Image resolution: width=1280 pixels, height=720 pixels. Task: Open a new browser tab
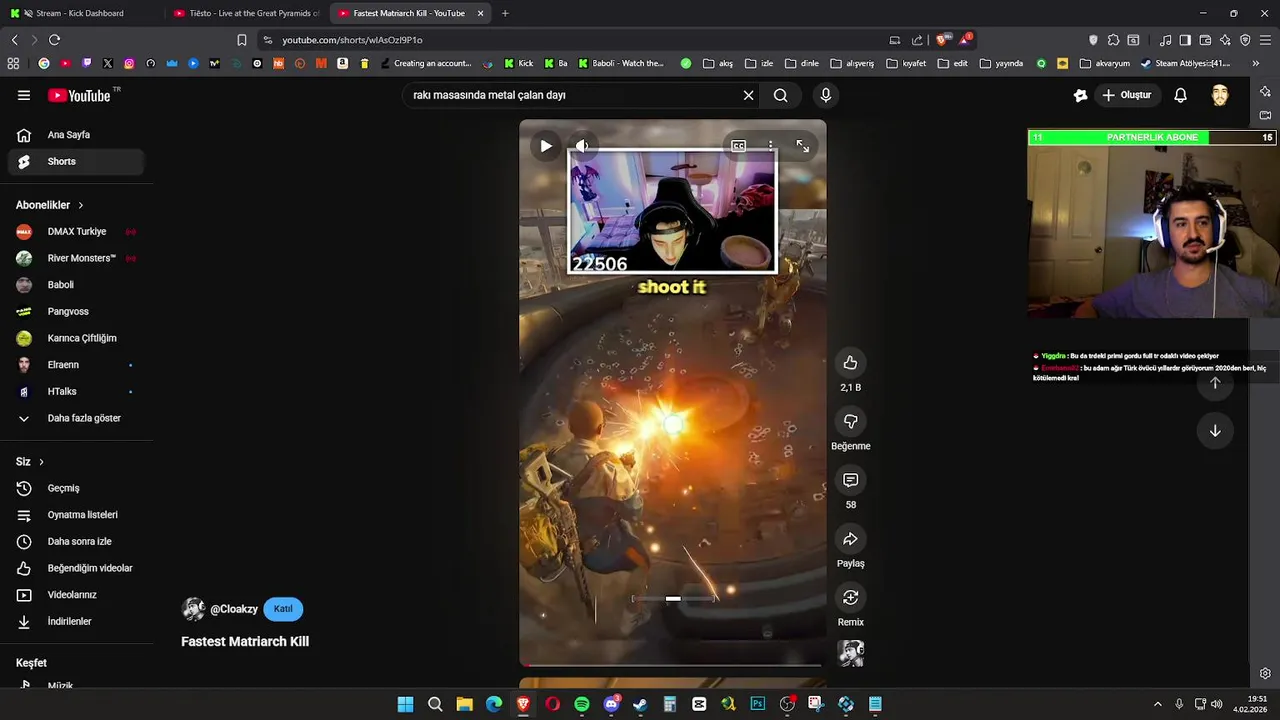tap(505, 13)
